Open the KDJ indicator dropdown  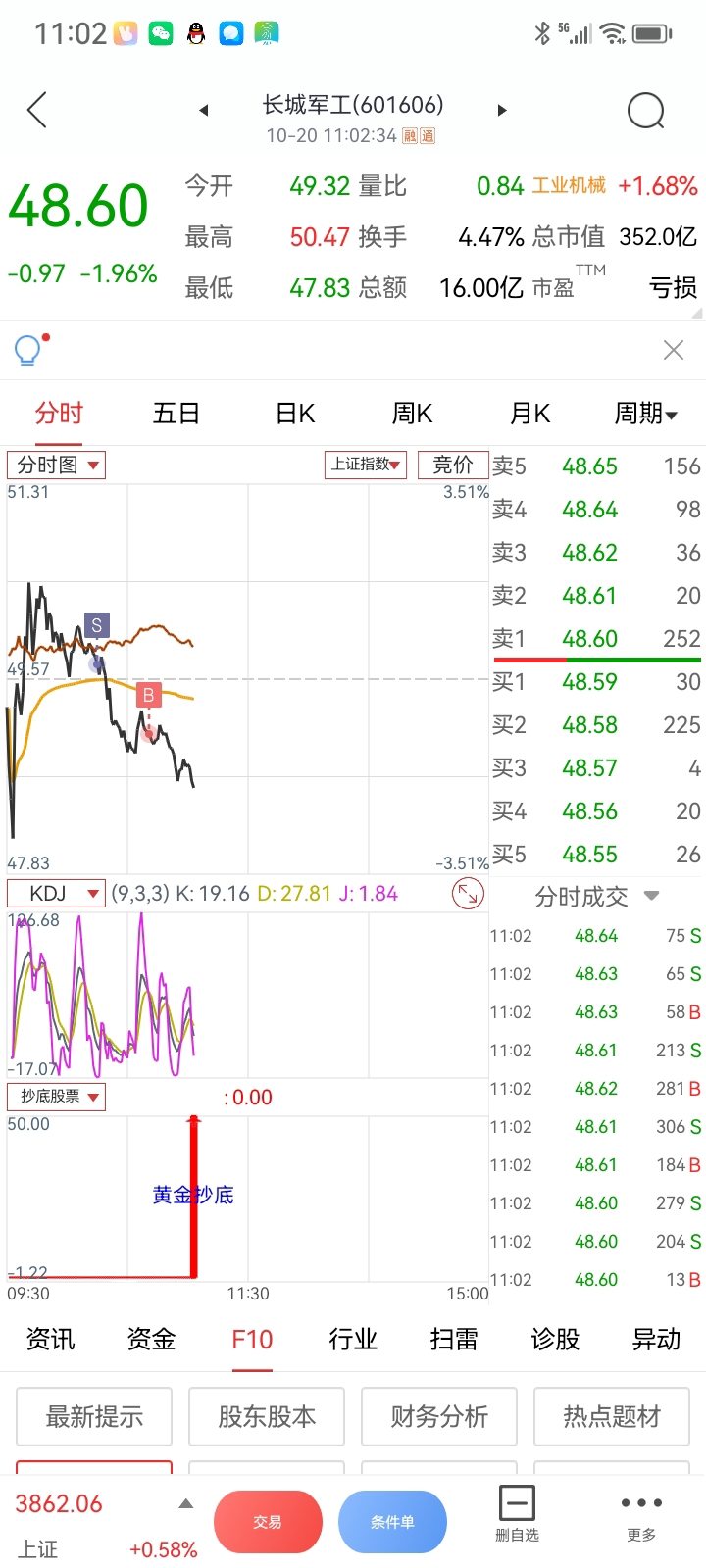pos(56,894)
